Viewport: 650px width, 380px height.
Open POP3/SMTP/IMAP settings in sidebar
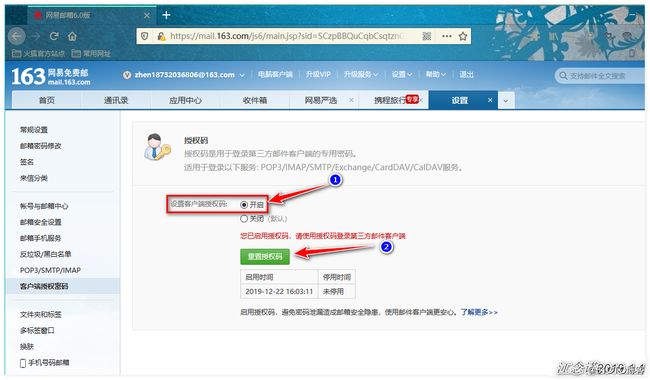(50, 270)
